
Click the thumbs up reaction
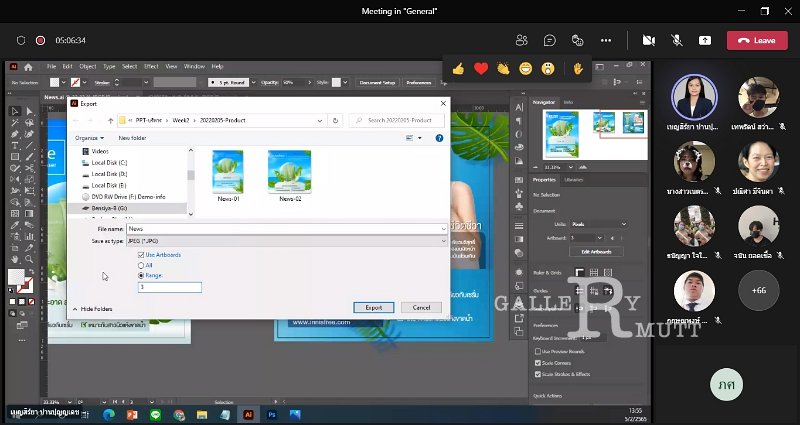point(458,68)
